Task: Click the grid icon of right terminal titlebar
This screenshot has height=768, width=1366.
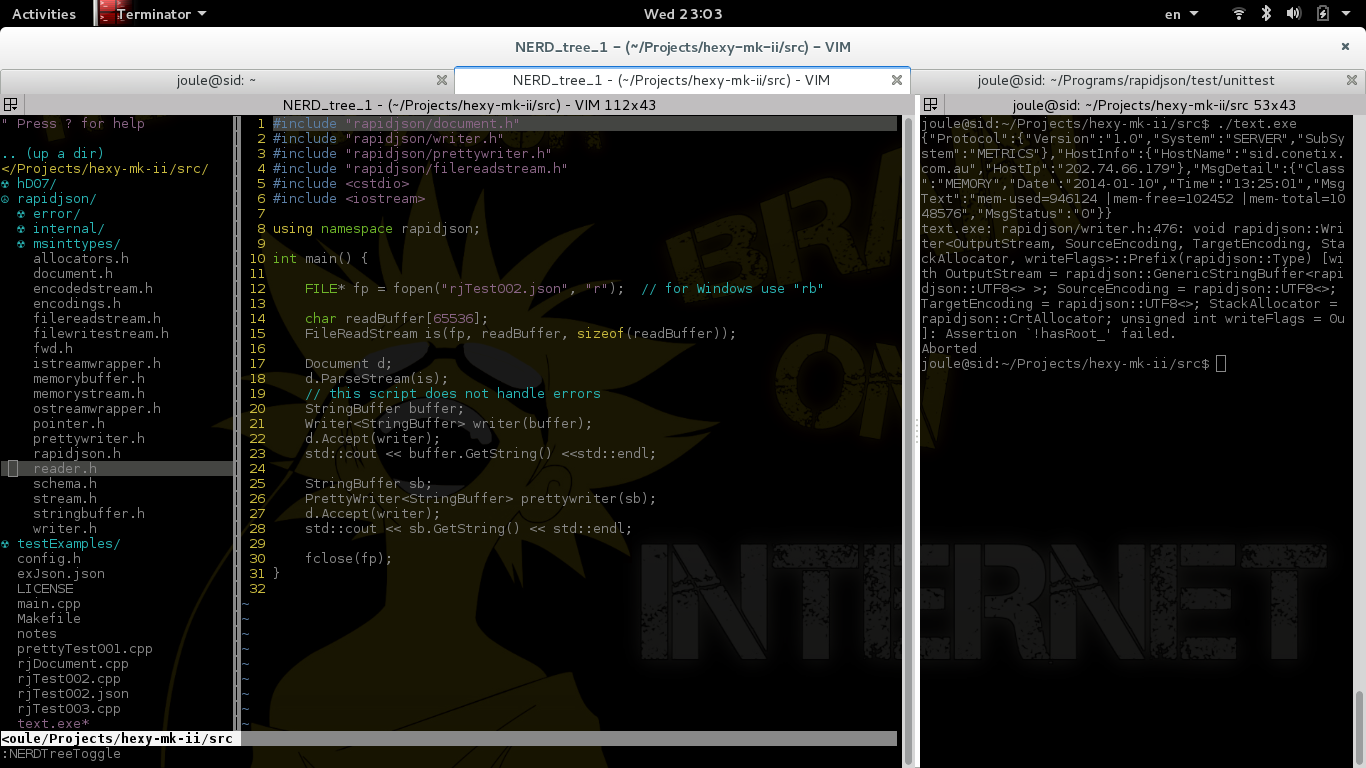Action: click(930, 104)
